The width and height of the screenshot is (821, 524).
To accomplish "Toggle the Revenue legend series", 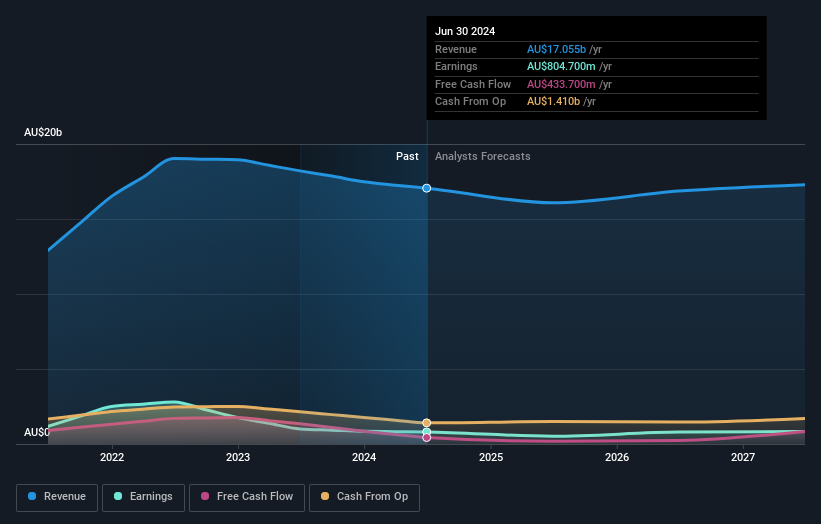I will pos(57,497).
